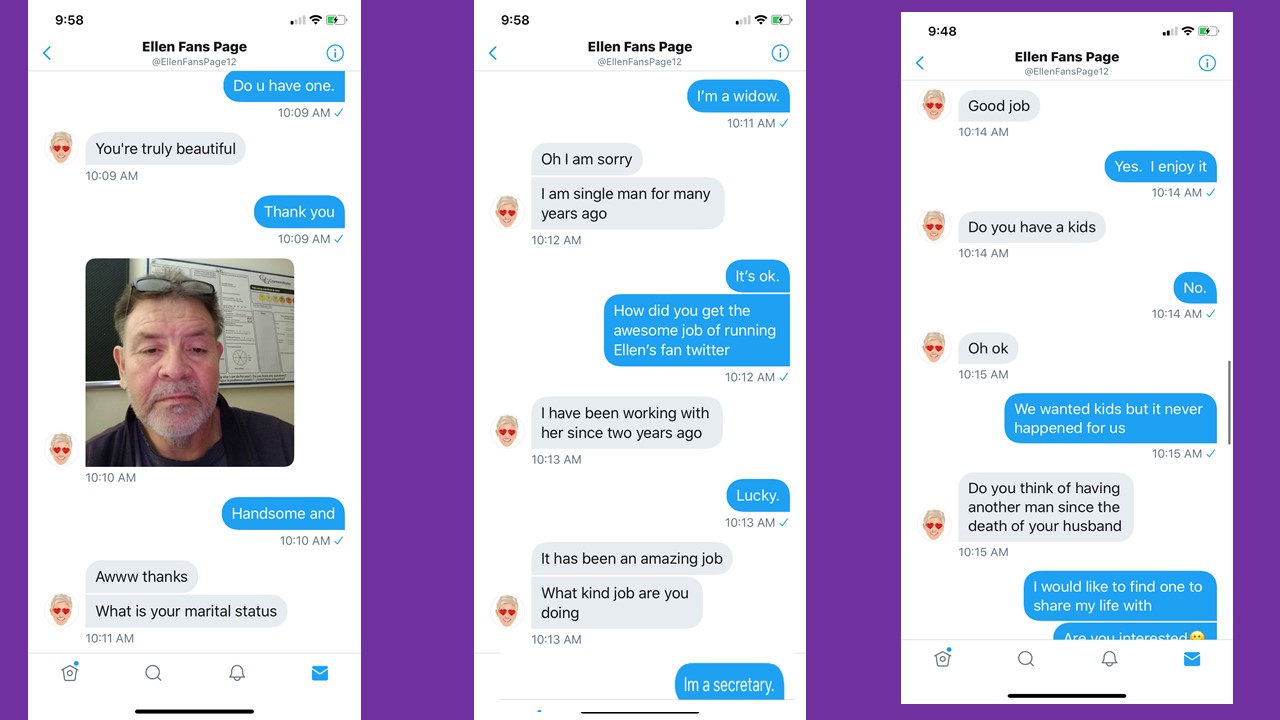The height and width of the screenshot is (720, 1280).
Task: Tap the info icon in the right phone
Action: [1207, 63]
